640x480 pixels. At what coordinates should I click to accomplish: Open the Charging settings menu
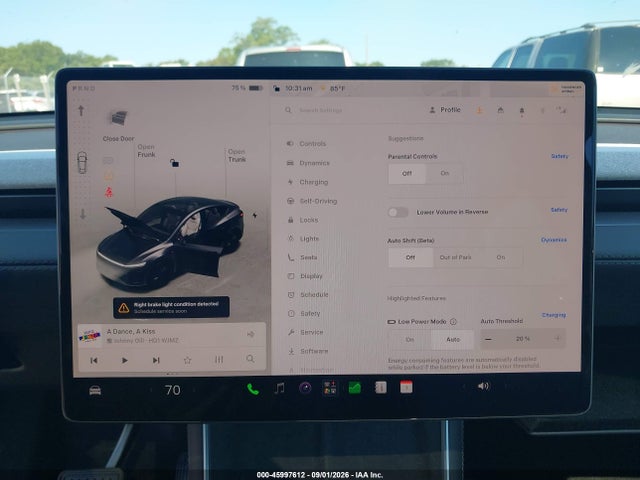(307, 182)
